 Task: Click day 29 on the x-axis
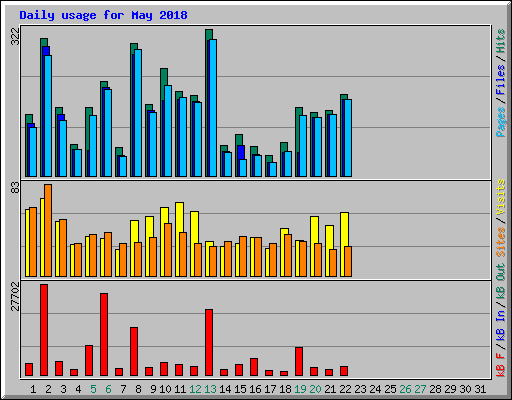(450, 389)
